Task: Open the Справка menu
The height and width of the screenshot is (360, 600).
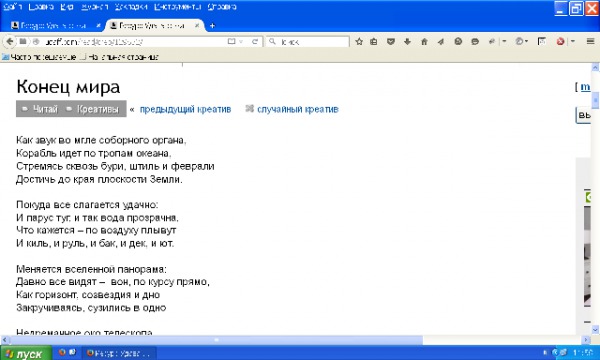Action: (x=222, y=7)
